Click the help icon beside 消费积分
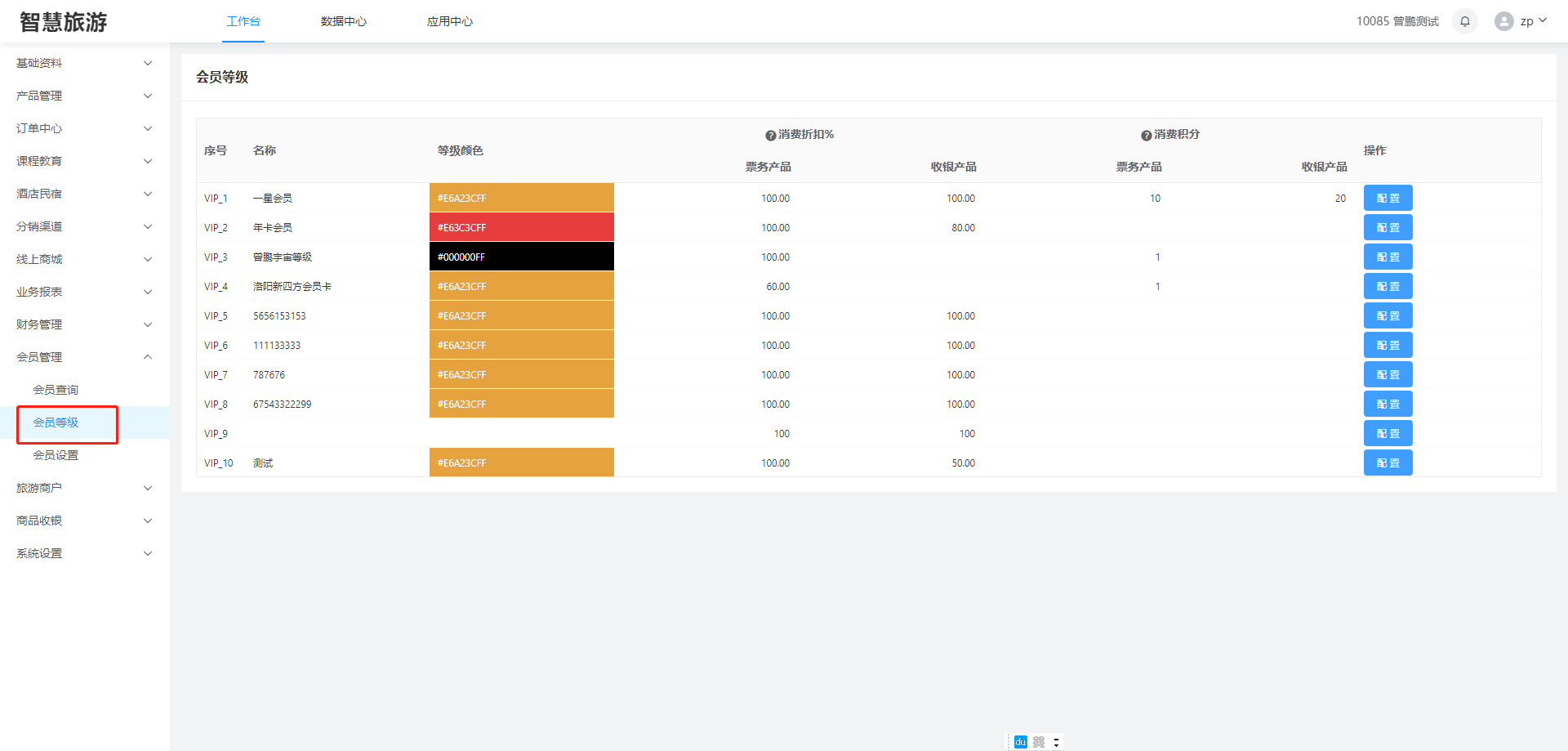This screenshot has height=751, width=1568. (x=1147, y=136)
